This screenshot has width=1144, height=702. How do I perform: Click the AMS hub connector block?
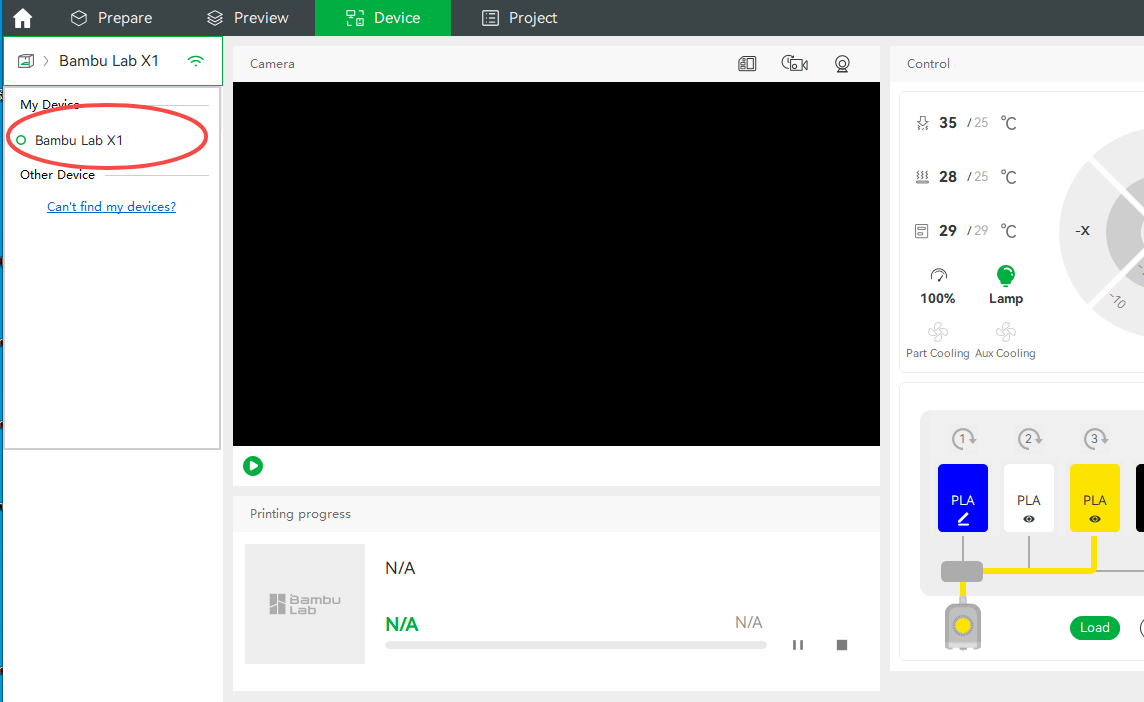pos(962,571)
